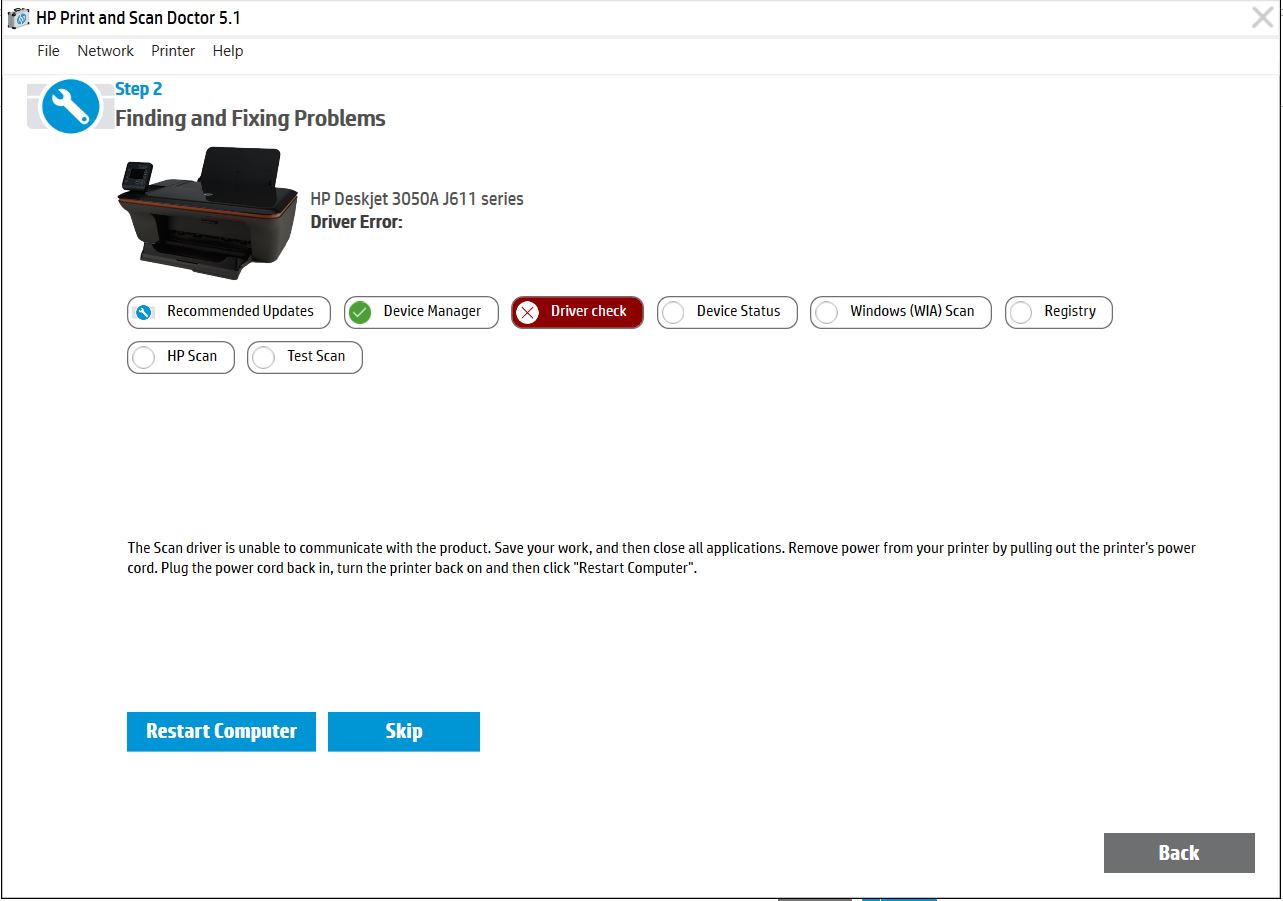The image size is (1283, 901).
Task: Skip the driver check step
Action: point(404,731)
